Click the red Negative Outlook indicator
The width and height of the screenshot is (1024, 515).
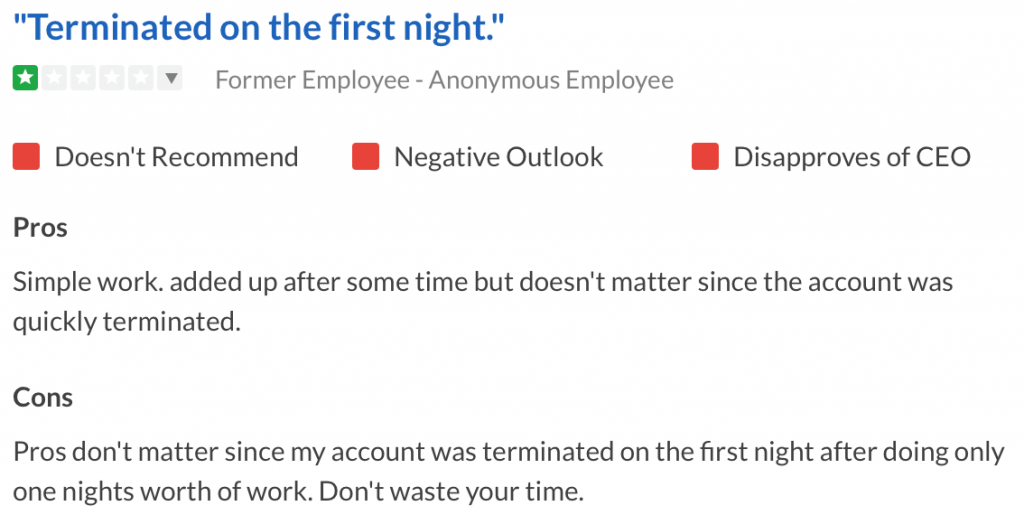point(366,157)
